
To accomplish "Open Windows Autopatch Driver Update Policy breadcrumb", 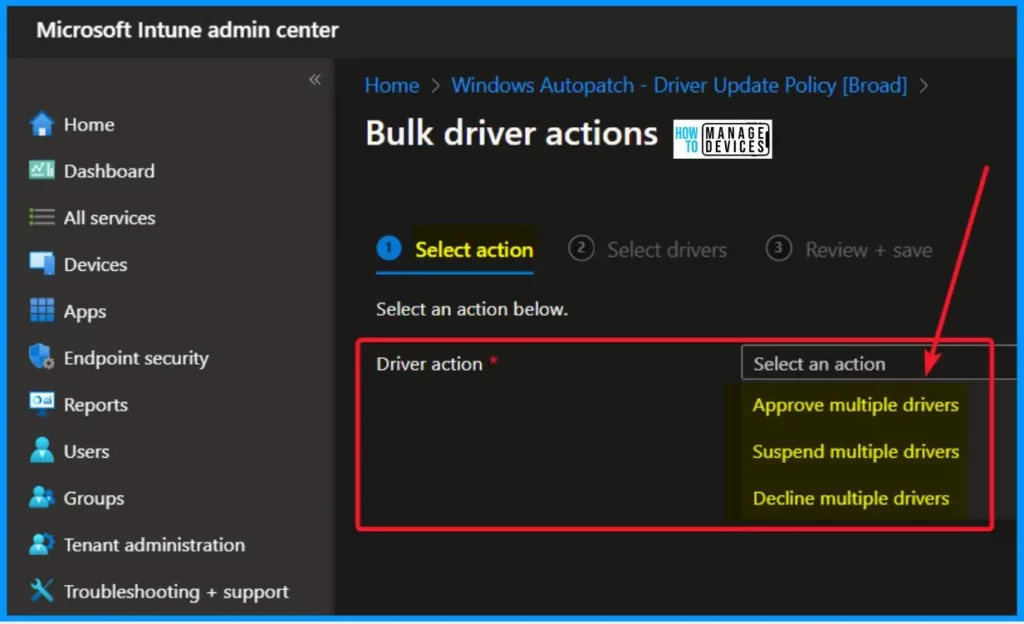I will [679, 85].
